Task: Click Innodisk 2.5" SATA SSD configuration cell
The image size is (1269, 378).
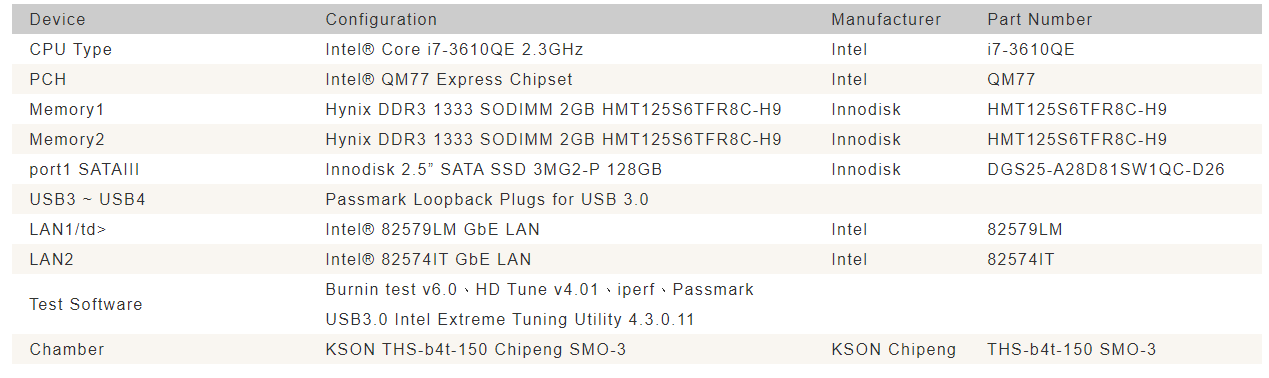Action: [x=493, y=169]
